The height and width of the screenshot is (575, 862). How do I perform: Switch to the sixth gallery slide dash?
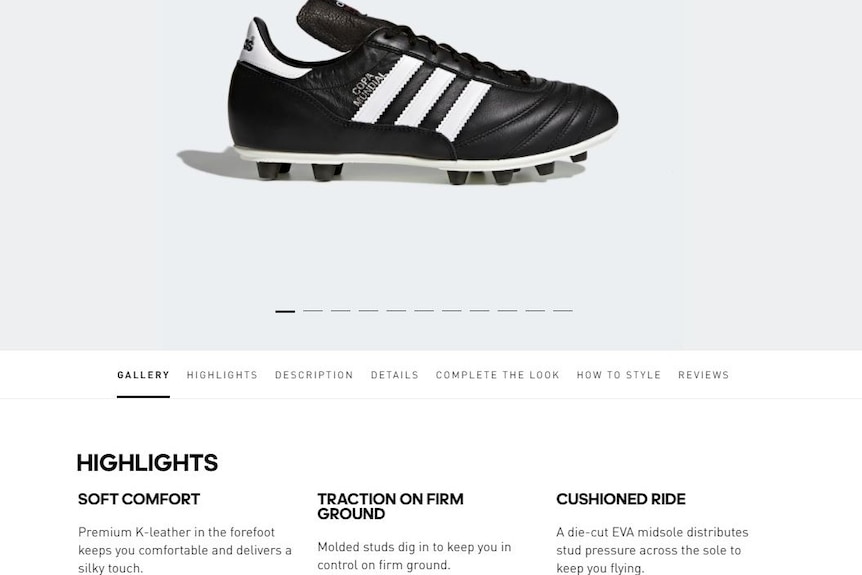(424, 311)
